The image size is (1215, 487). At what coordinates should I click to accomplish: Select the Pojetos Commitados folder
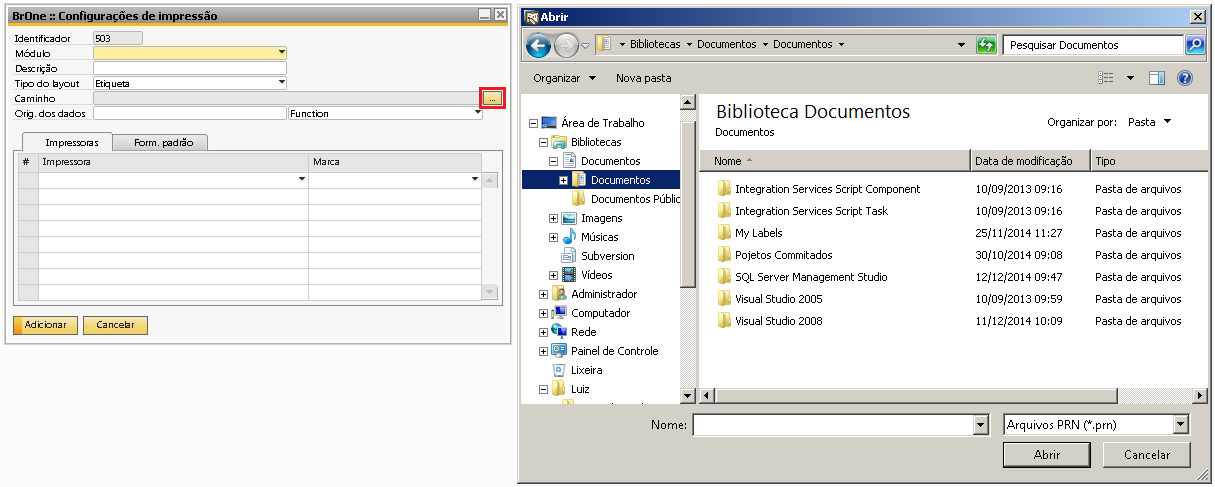coord(783,255)
